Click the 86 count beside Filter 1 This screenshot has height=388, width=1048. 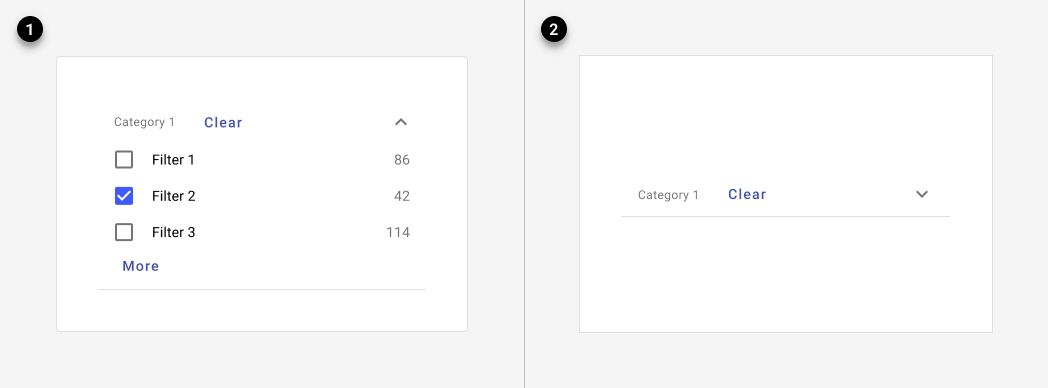tap(402, 160)
